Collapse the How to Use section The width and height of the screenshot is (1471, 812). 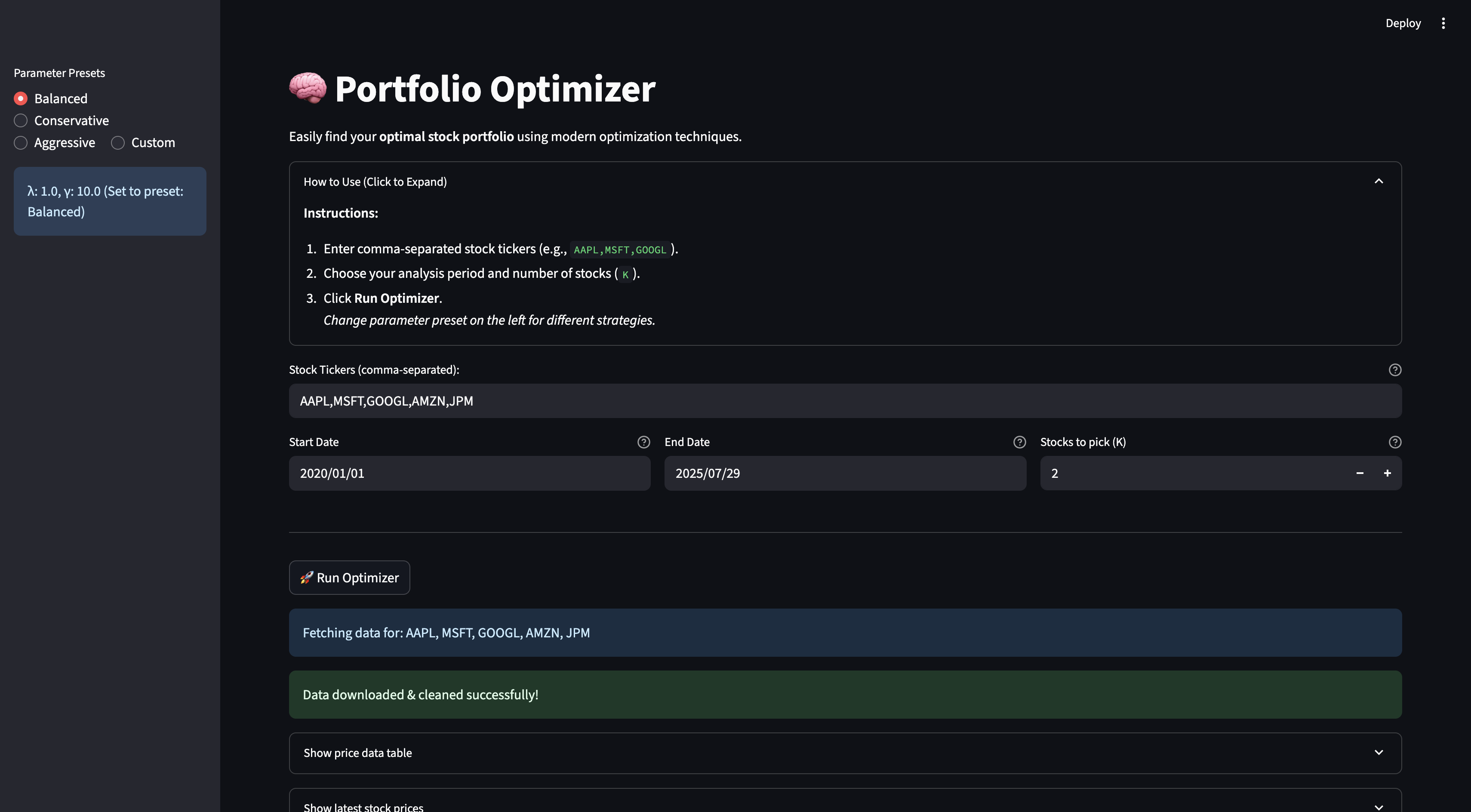click(x=1379, y=181)
